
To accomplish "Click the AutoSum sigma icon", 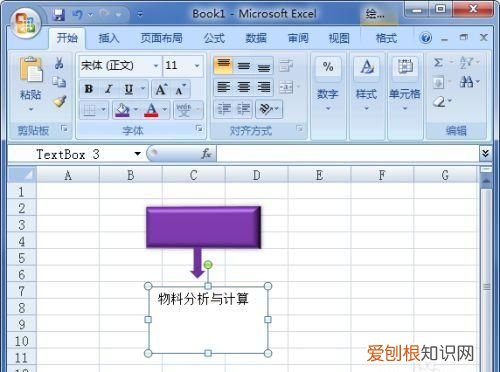I will pos(438,63).
